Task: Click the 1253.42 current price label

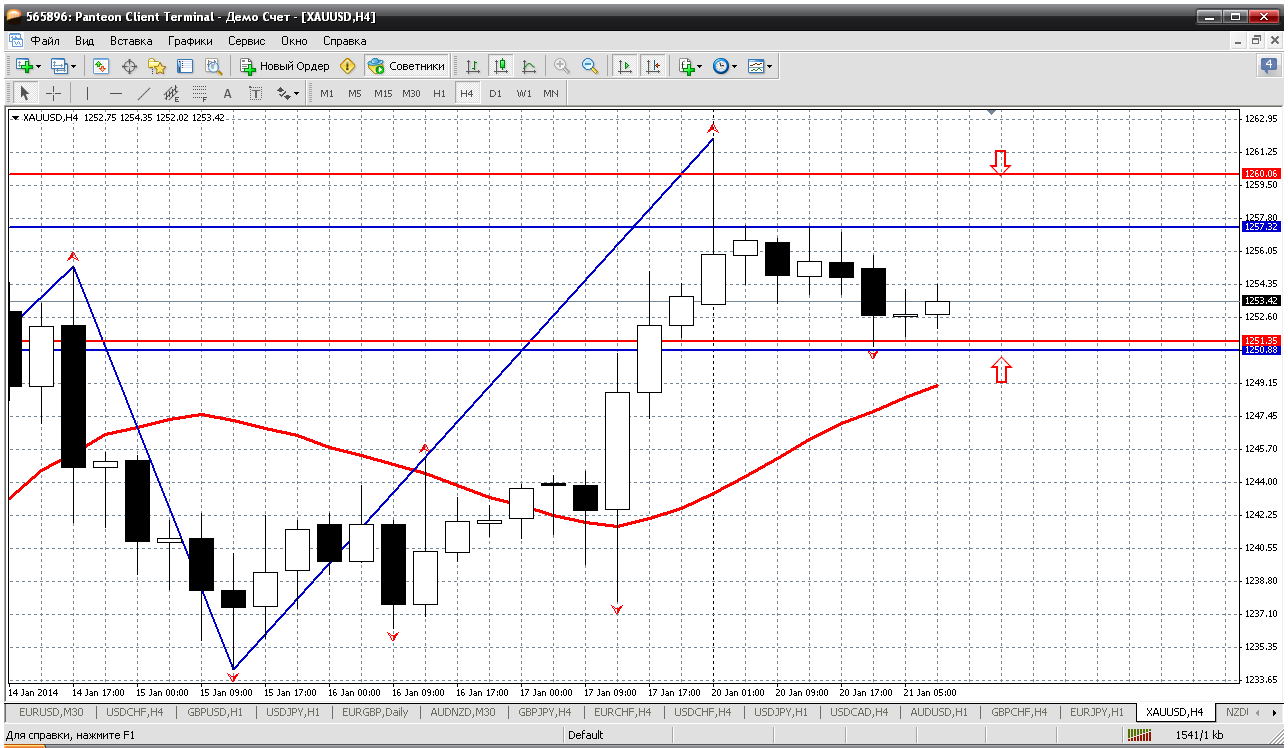Action: [1261, 300]
